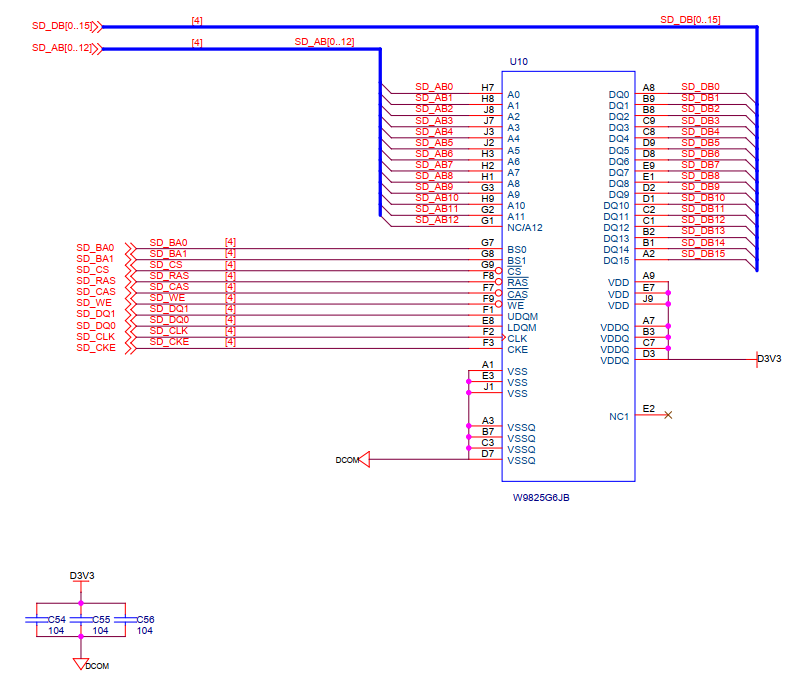Select capacitor C56 symbol
Screen dimensions: 800x675
point(125,620)
